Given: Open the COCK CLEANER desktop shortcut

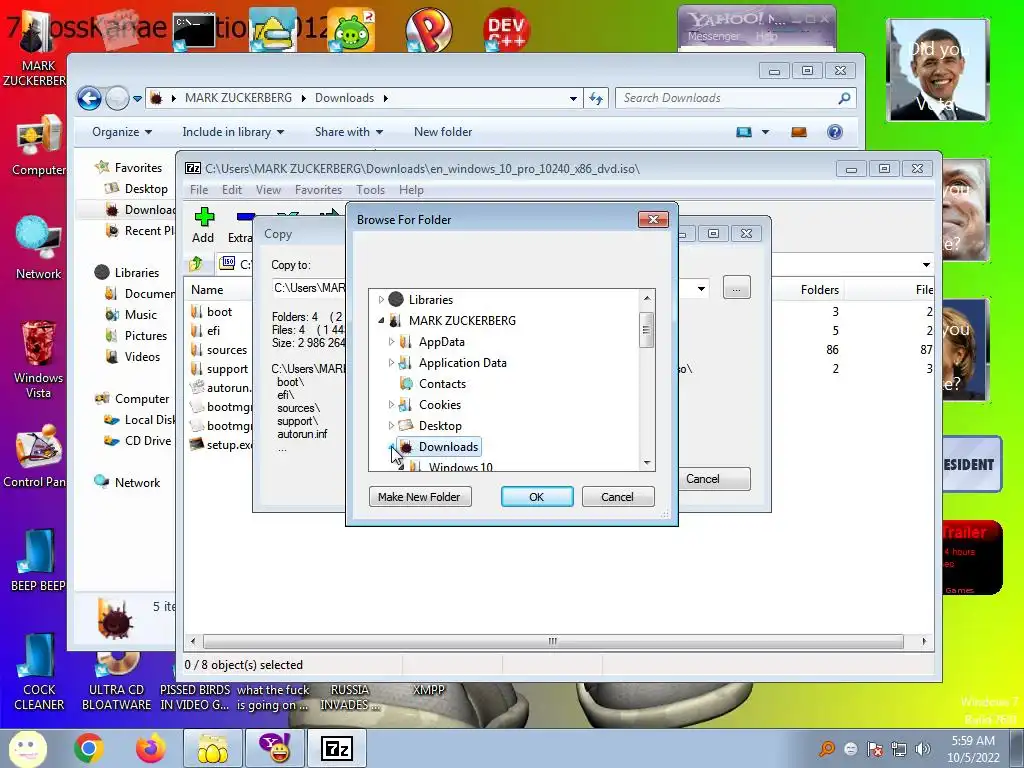Looking at the screenshot, I should click(39, 671).
